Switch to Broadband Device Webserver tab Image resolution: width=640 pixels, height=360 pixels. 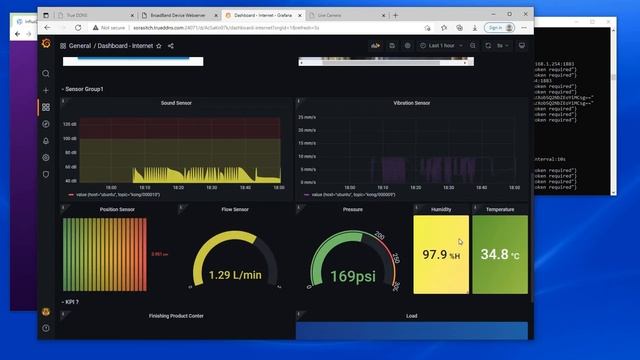click(x=180, y=15)
